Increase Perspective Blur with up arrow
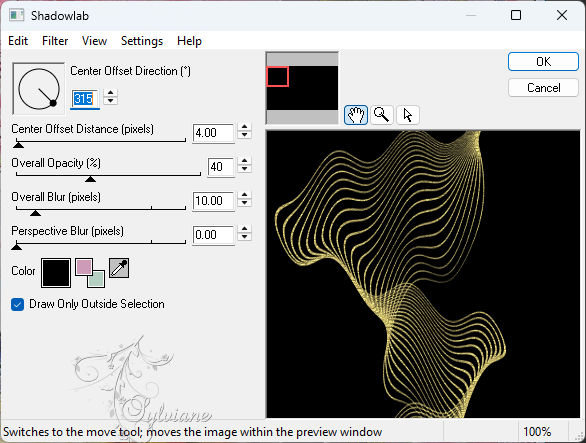Image resolution: width=586 pixels, height=443 pixels. [245, 229]
